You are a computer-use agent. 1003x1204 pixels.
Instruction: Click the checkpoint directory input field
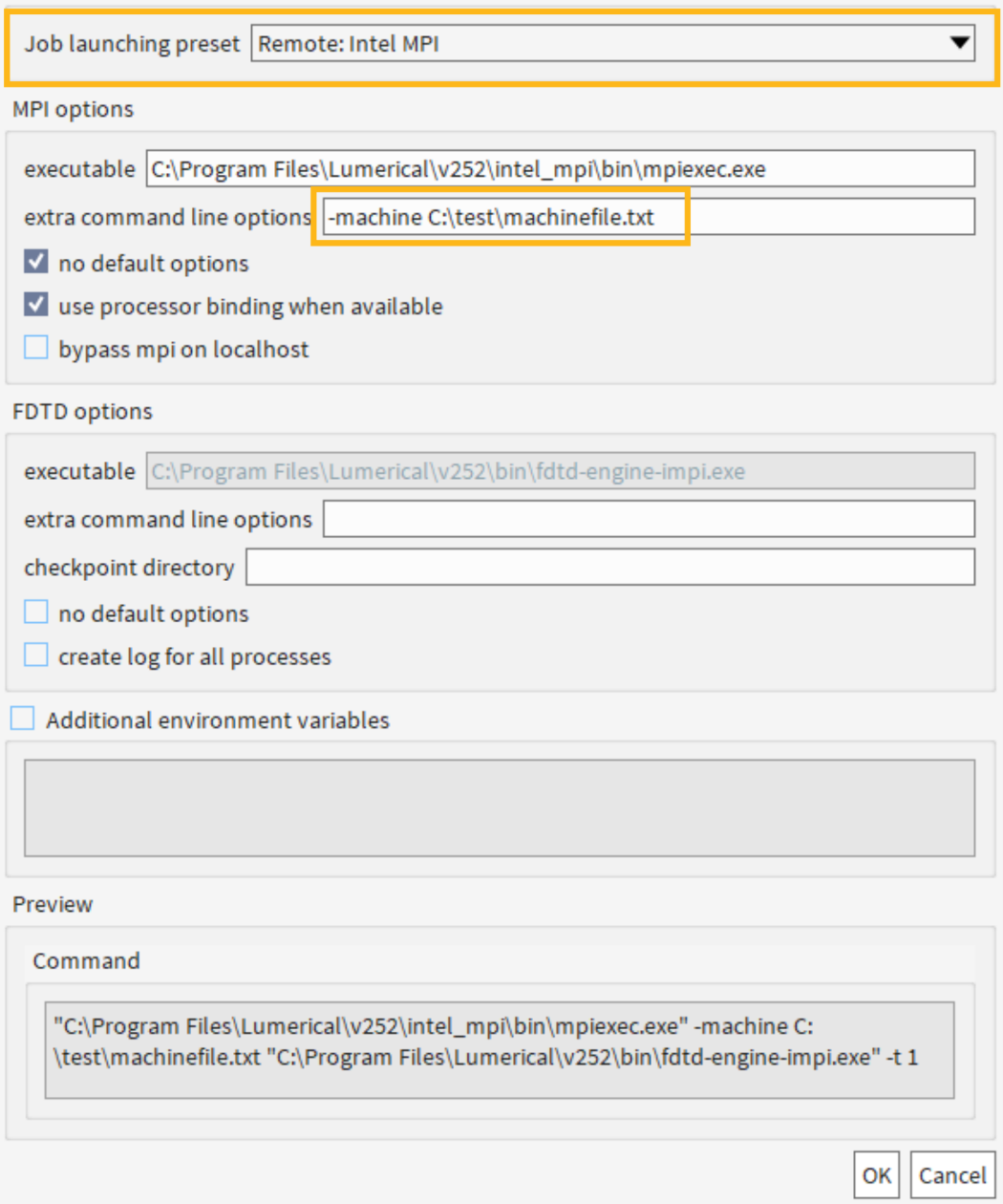pos(610,567)
